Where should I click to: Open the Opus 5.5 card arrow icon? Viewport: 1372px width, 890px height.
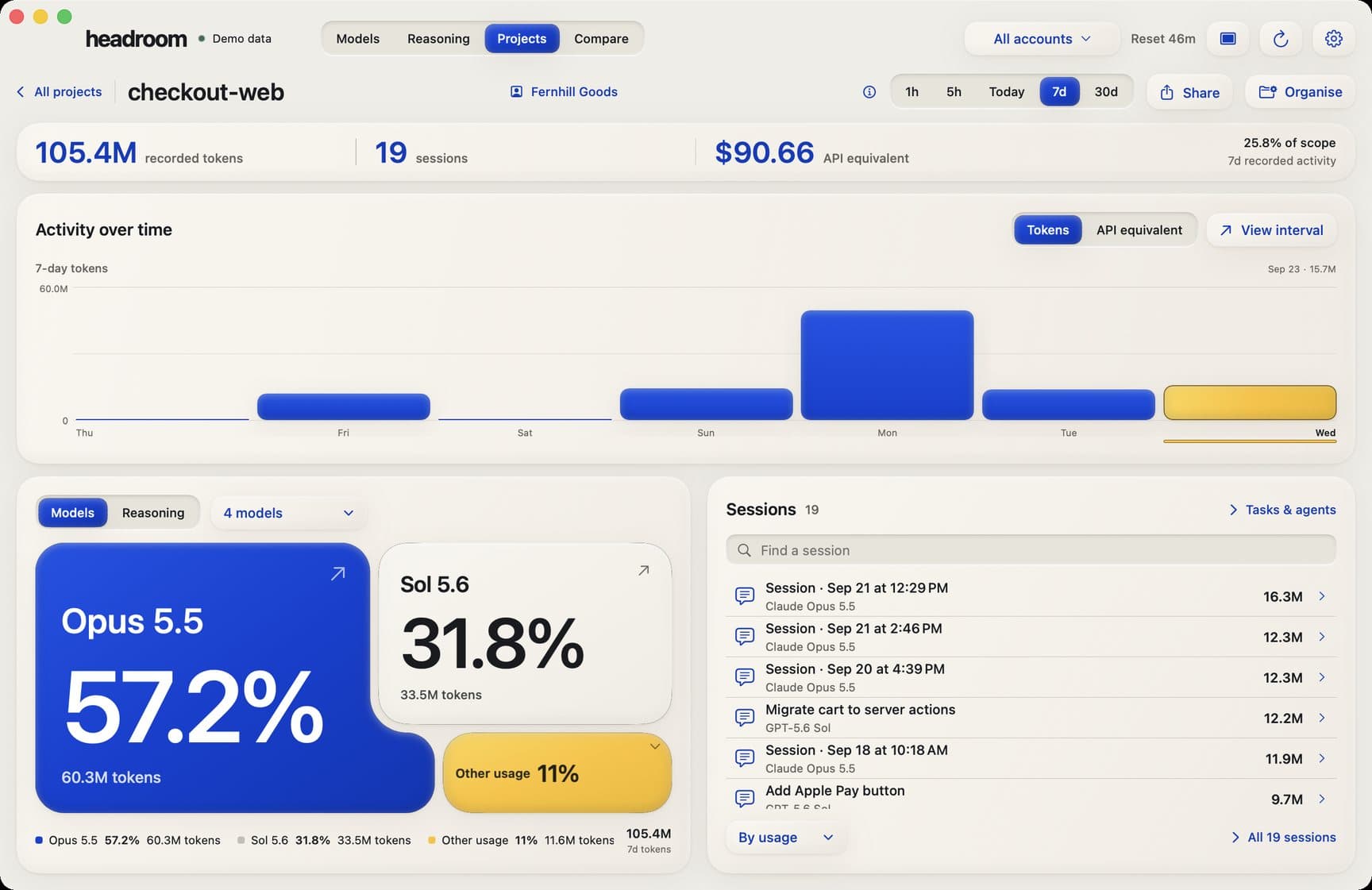[x=338, y=573]
